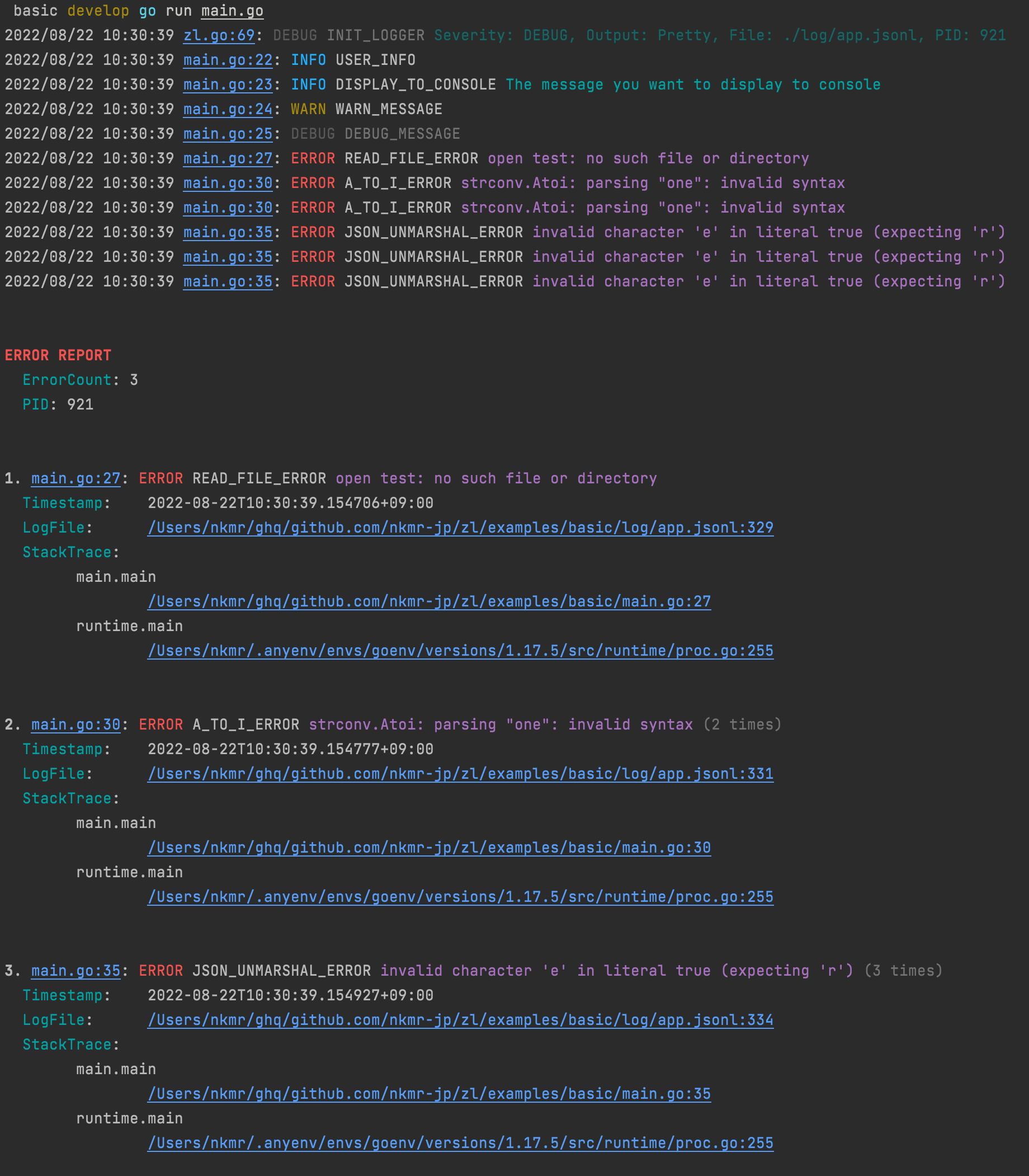1029x1176 pixels.
Task: Open proc.go:255 link under third error's runtime.main
Action: [460, 1143]
